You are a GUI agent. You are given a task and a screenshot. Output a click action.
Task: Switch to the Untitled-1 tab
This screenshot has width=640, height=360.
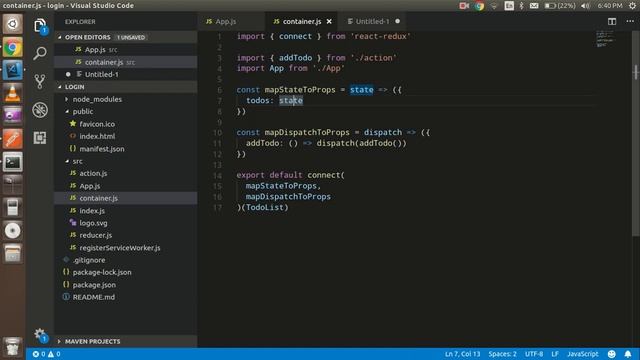click(x=373, y=21)
